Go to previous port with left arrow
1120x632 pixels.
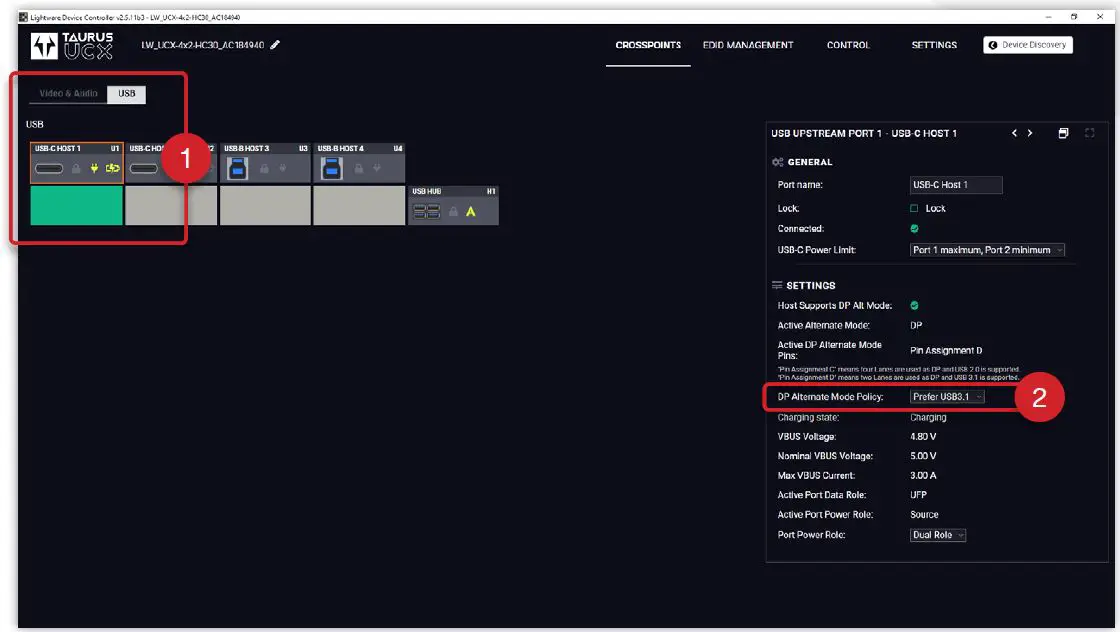click(x=1014, y=133)
